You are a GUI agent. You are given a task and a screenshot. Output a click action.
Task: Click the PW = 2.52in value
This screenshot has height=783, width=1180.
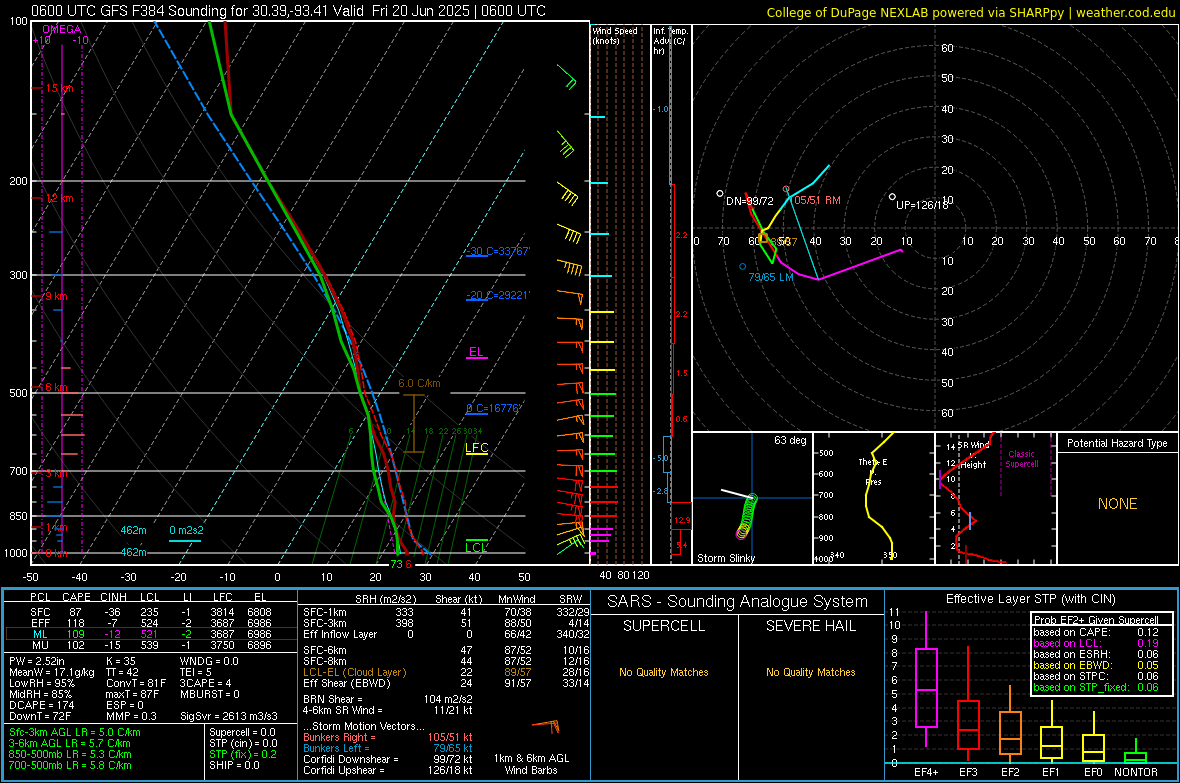37,661
